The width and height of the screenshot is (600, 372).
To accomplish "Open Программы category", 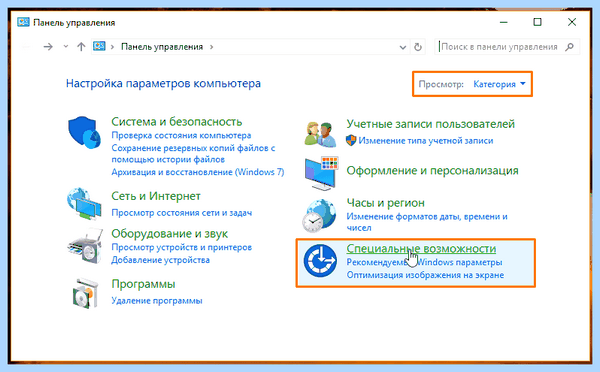I will (143, 284).
